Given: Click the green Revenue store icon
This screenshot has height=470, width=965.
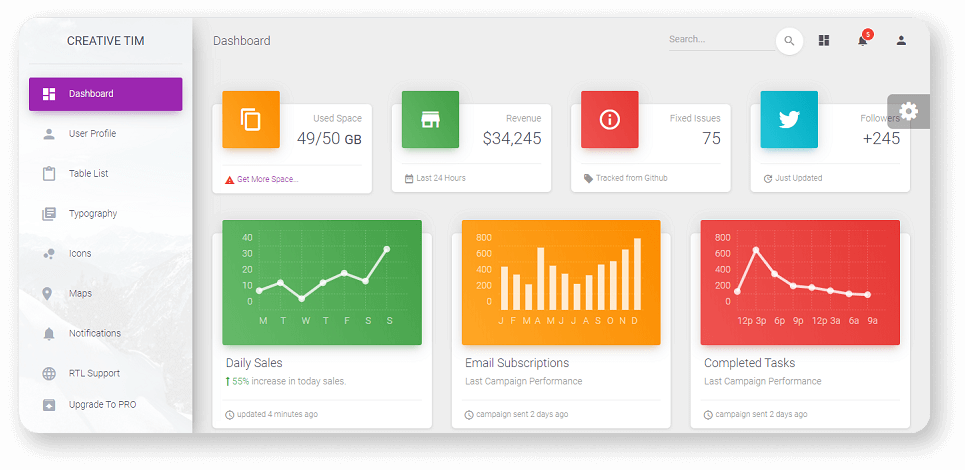Looking at the screenshot, I should [430, 119].
